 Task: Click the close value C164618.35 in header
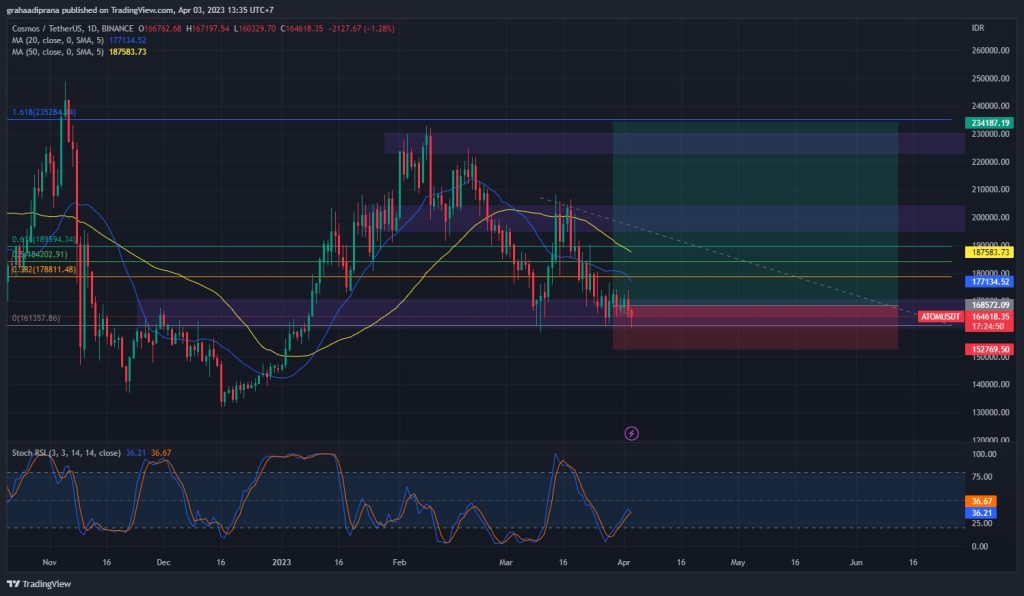point(302,29)
